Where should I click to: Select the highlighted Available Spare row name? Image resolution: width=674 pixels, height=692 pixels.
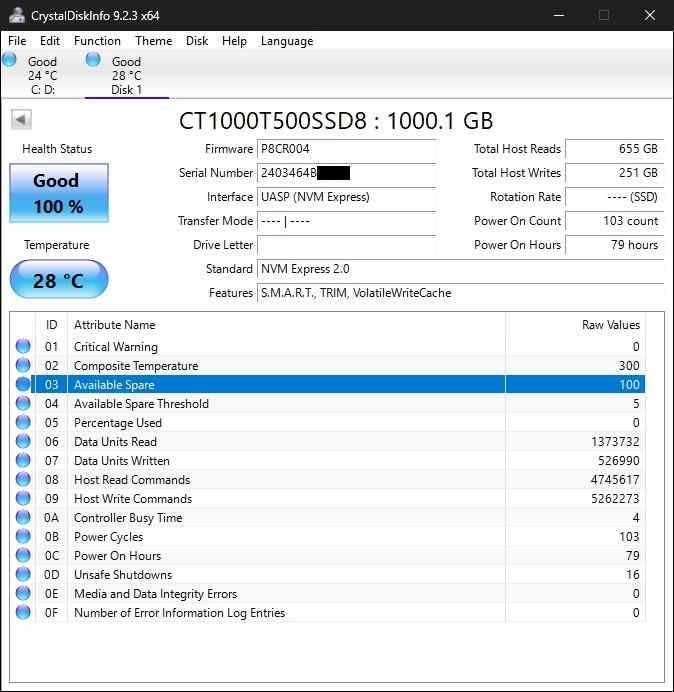(114, 385)
